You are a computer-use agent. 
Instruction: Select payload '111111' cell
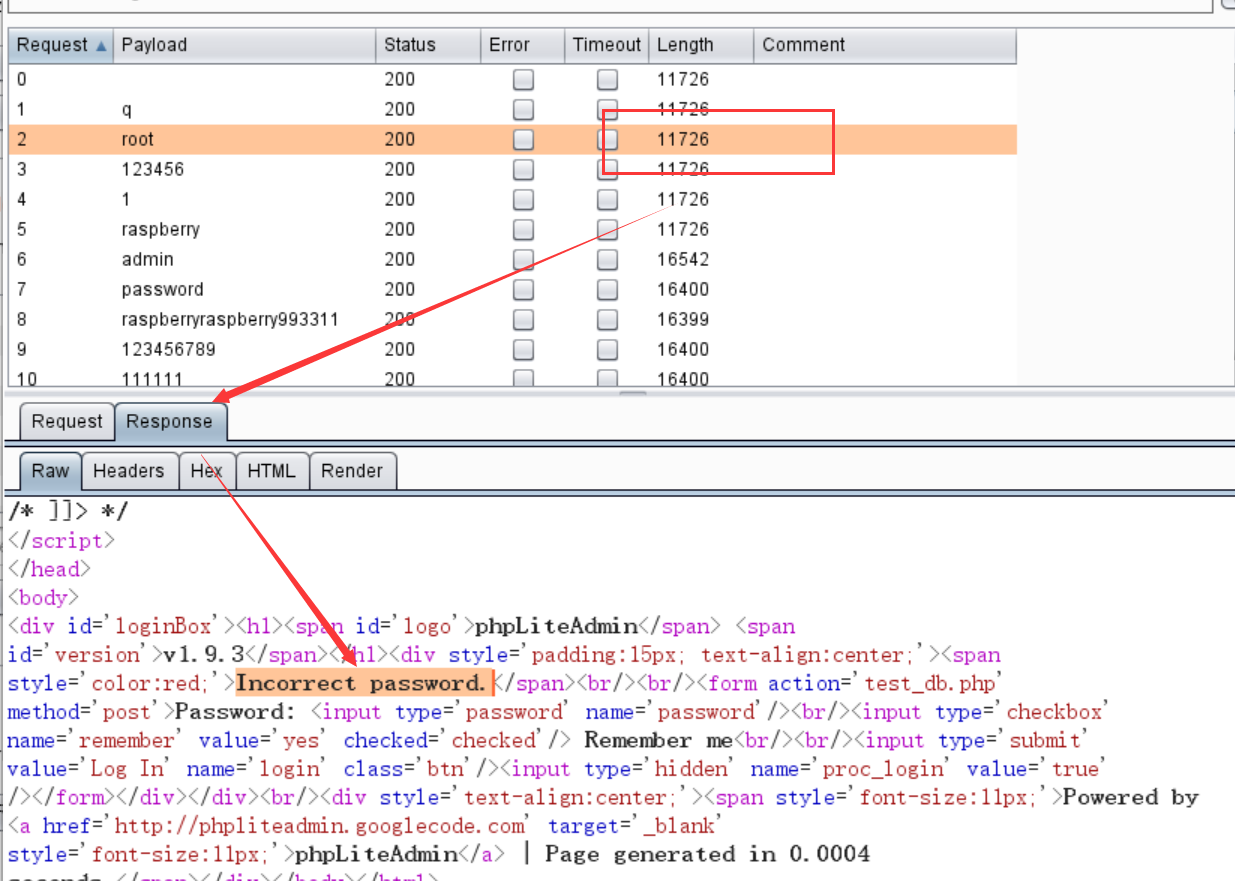pos(150,380)
